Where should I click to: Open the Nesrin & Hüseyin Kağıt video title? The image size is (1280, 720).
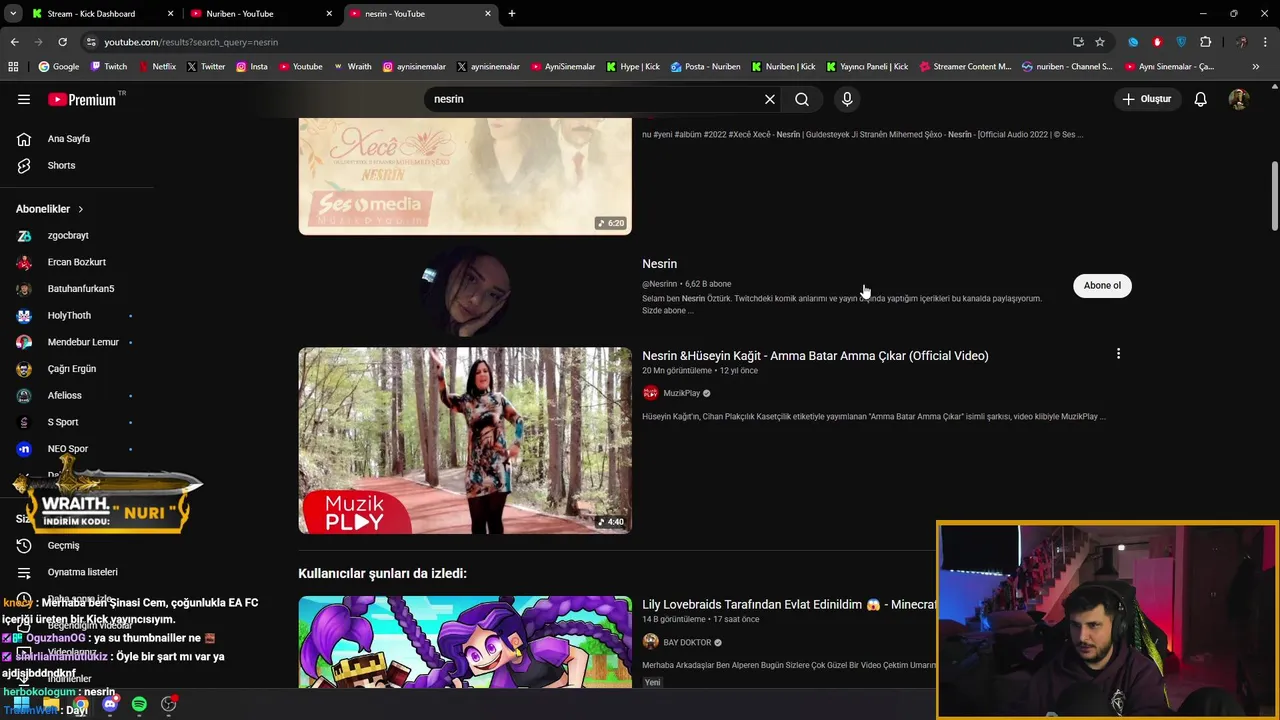pyautogui.click(x=815, y=356)
